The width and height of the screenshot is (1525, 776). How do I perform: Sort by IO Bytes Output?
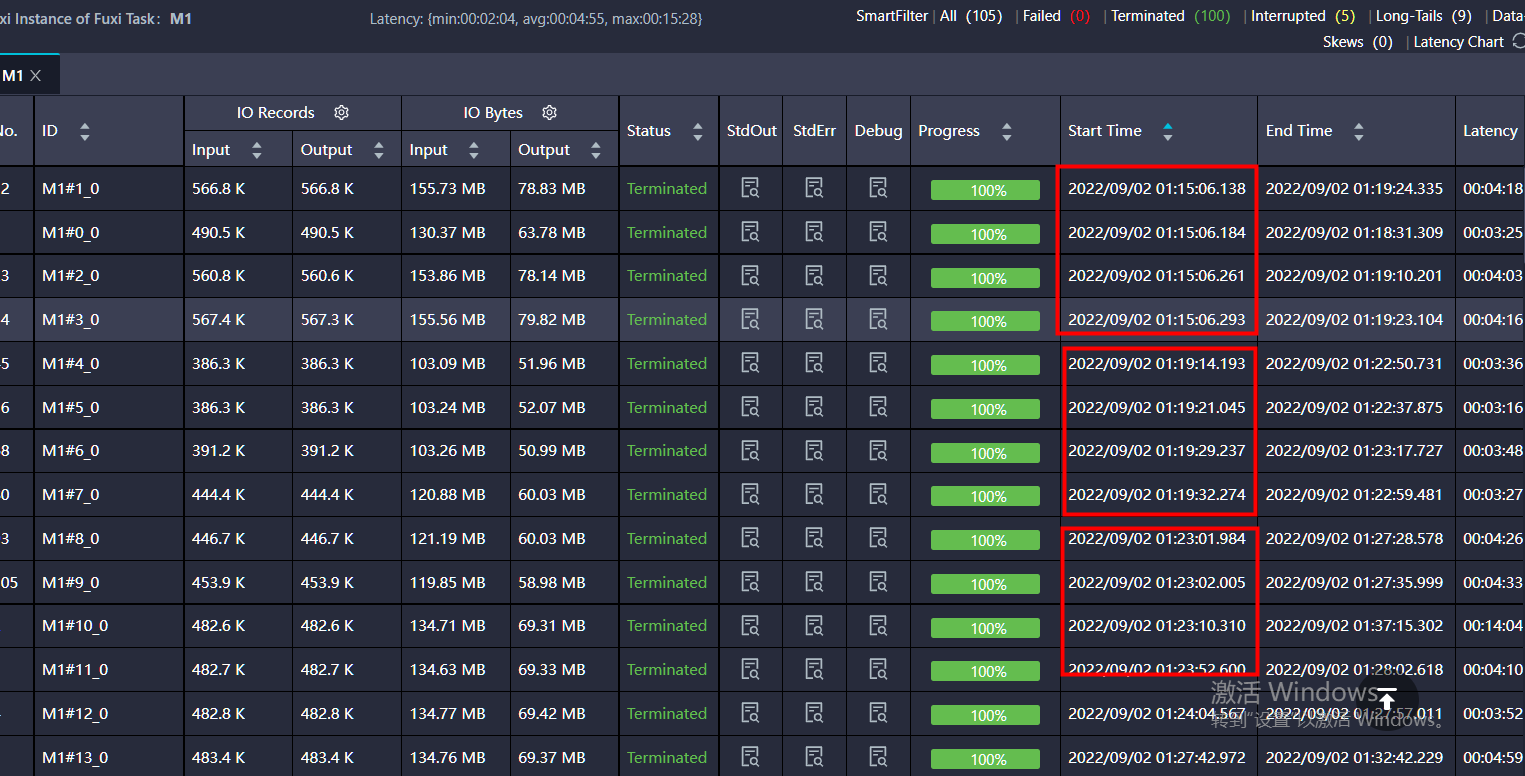596,150
